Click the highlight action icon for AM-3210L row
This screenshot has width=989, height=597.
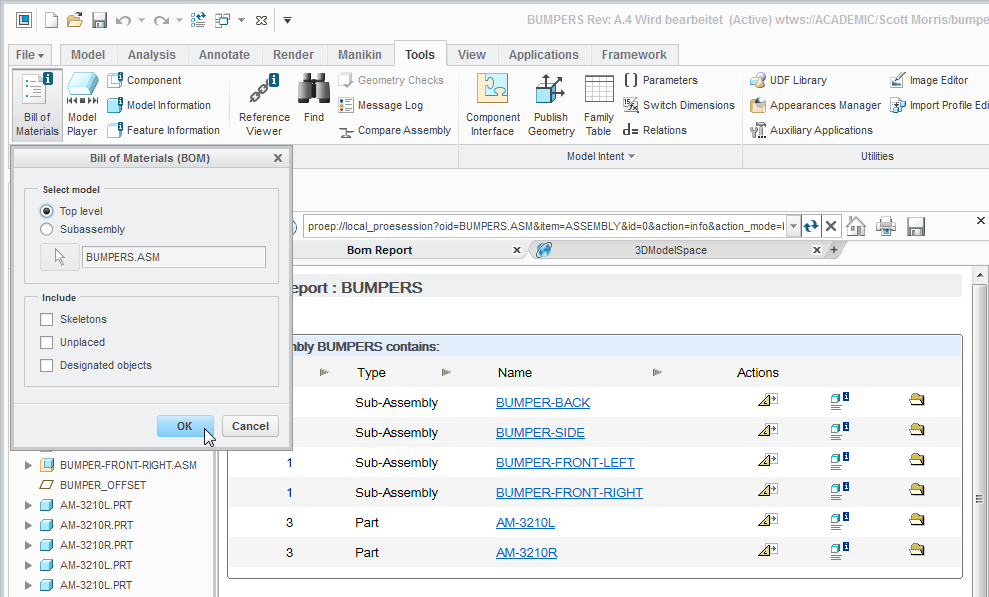768,520
